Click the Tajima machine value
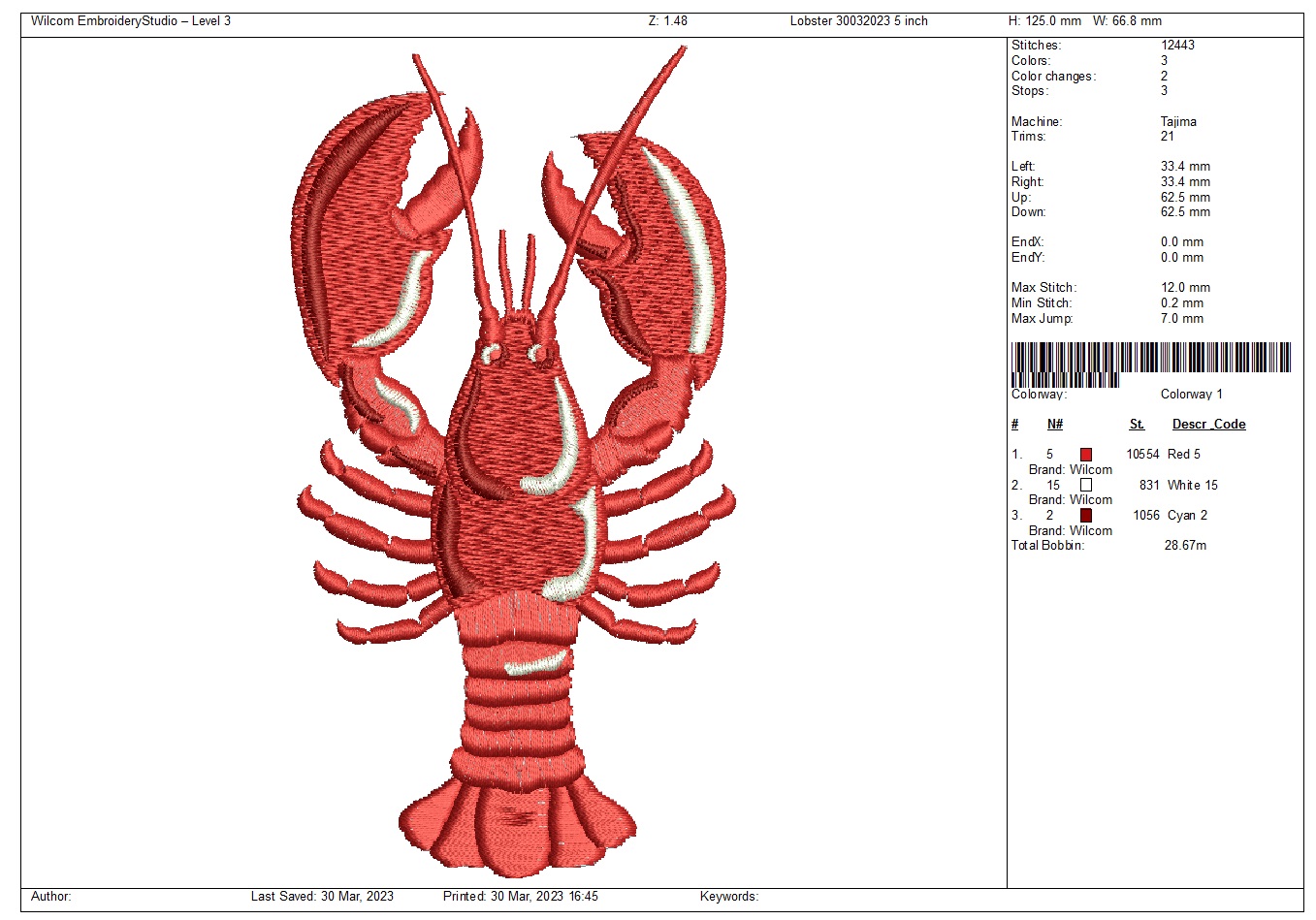 (1178, 122)
